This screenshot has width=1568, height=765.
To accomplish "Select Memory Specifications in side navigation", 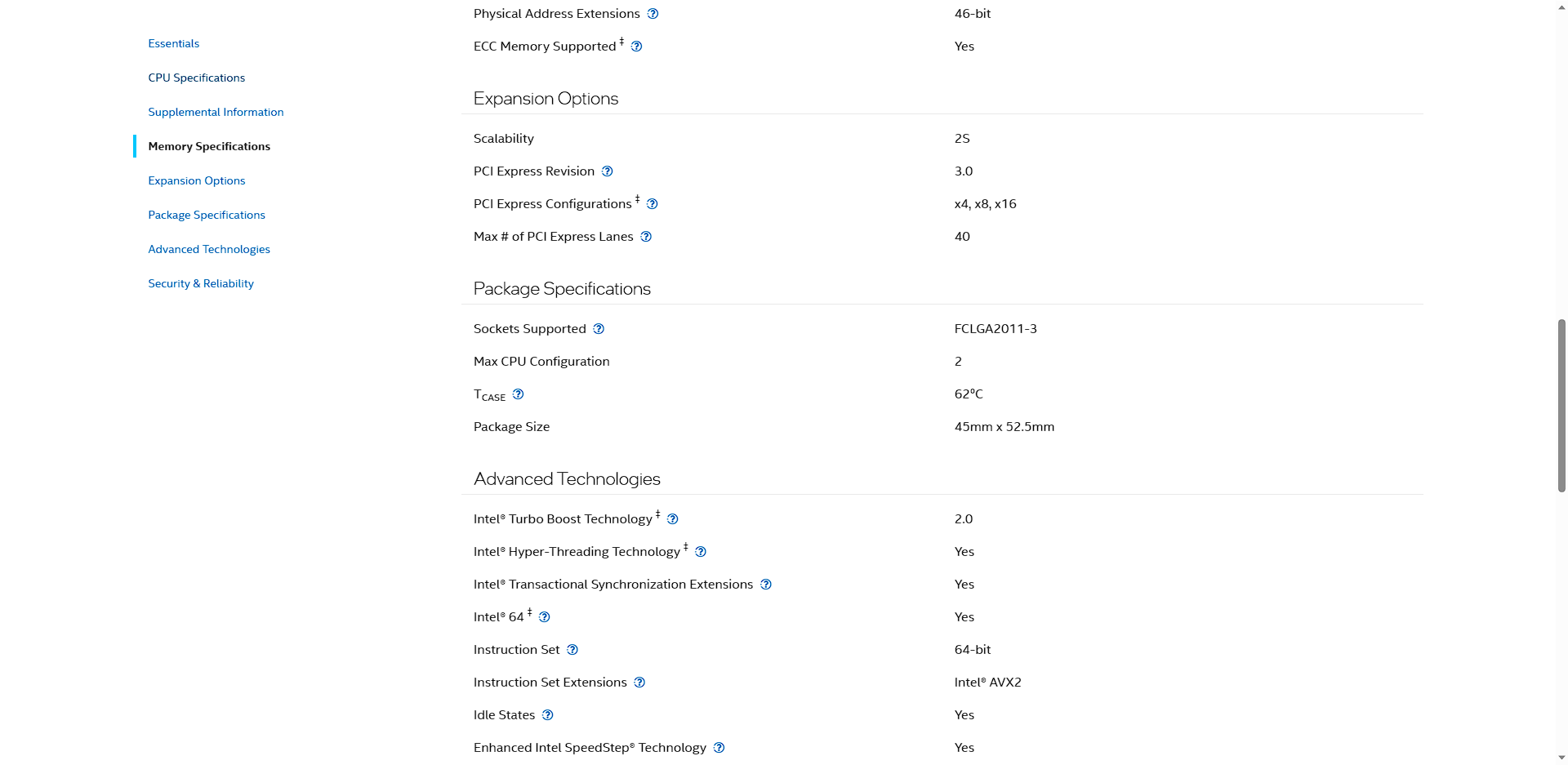I will (209, 146).
